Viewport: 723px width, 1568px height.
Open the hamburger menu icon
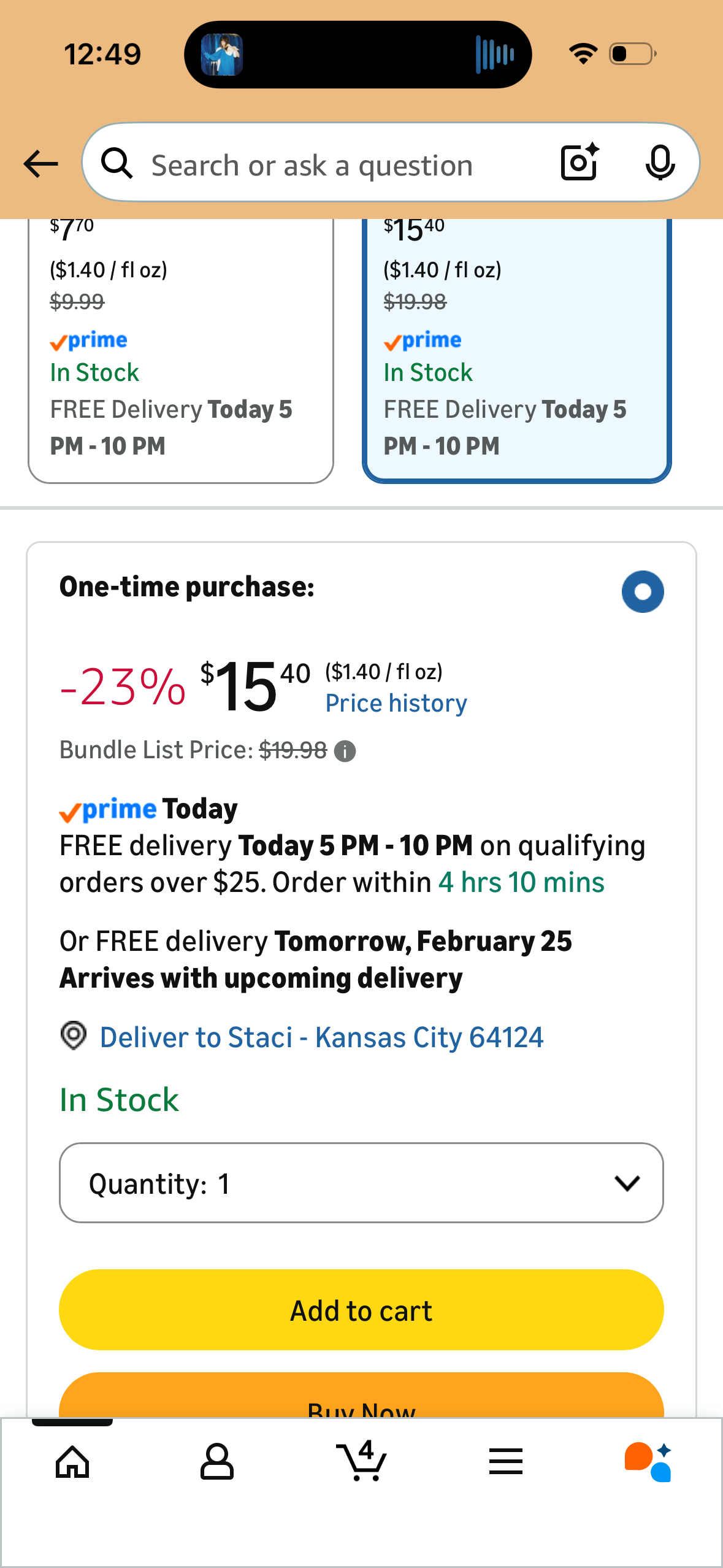[506, 1461]
